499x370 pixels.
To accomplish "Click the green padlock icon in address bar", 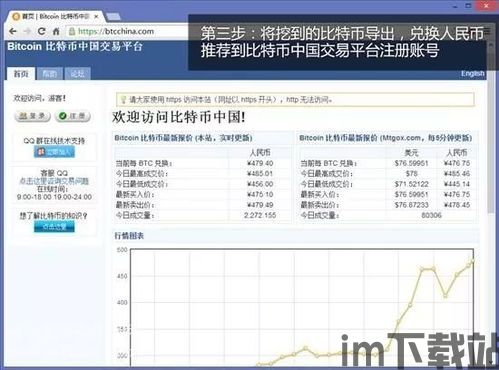I will pyautogui.click(x=72, y=31).
